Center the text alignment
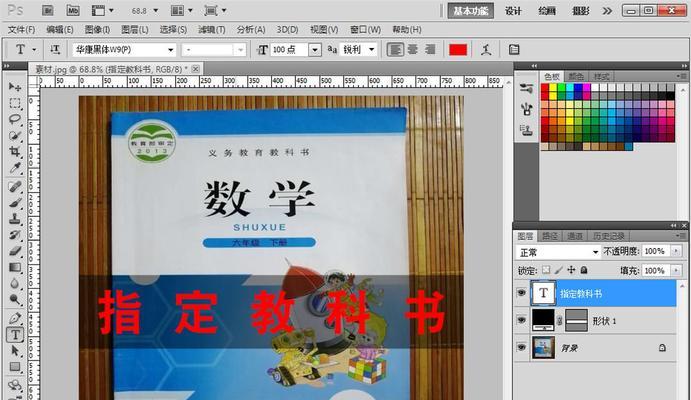 pos(412,50)
